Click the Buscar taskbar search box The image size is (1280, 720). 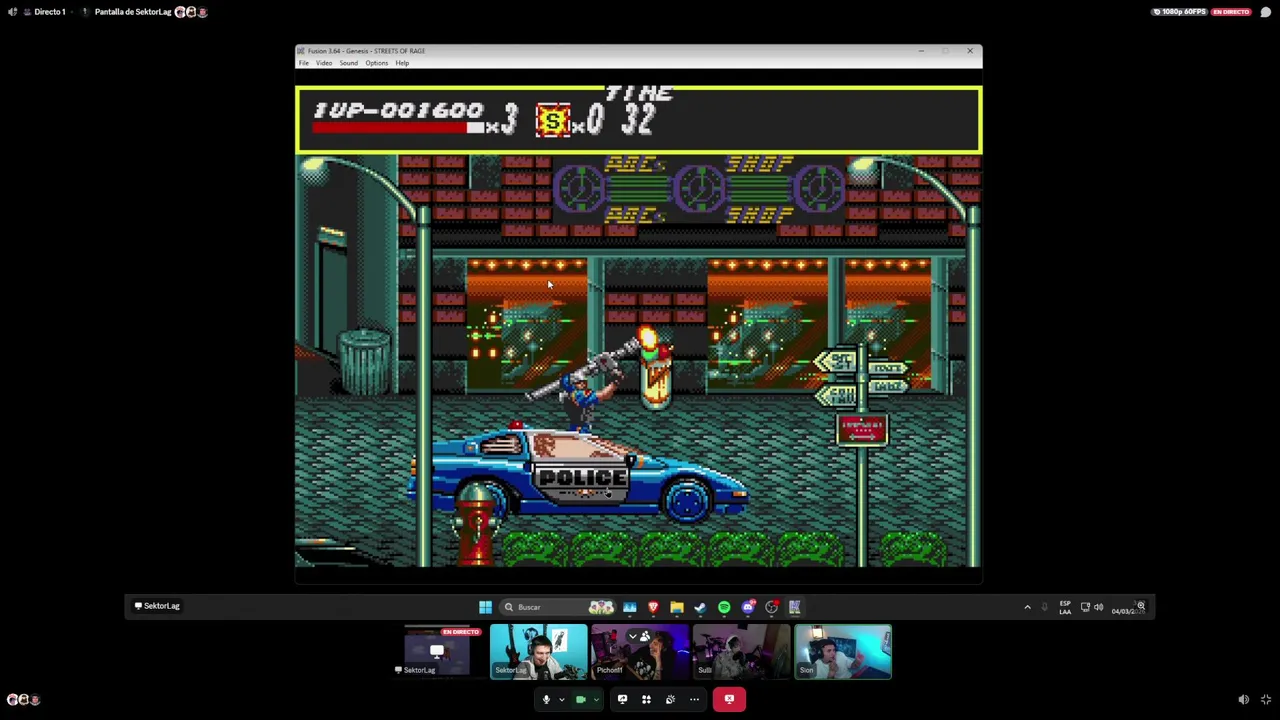point(557,607)
